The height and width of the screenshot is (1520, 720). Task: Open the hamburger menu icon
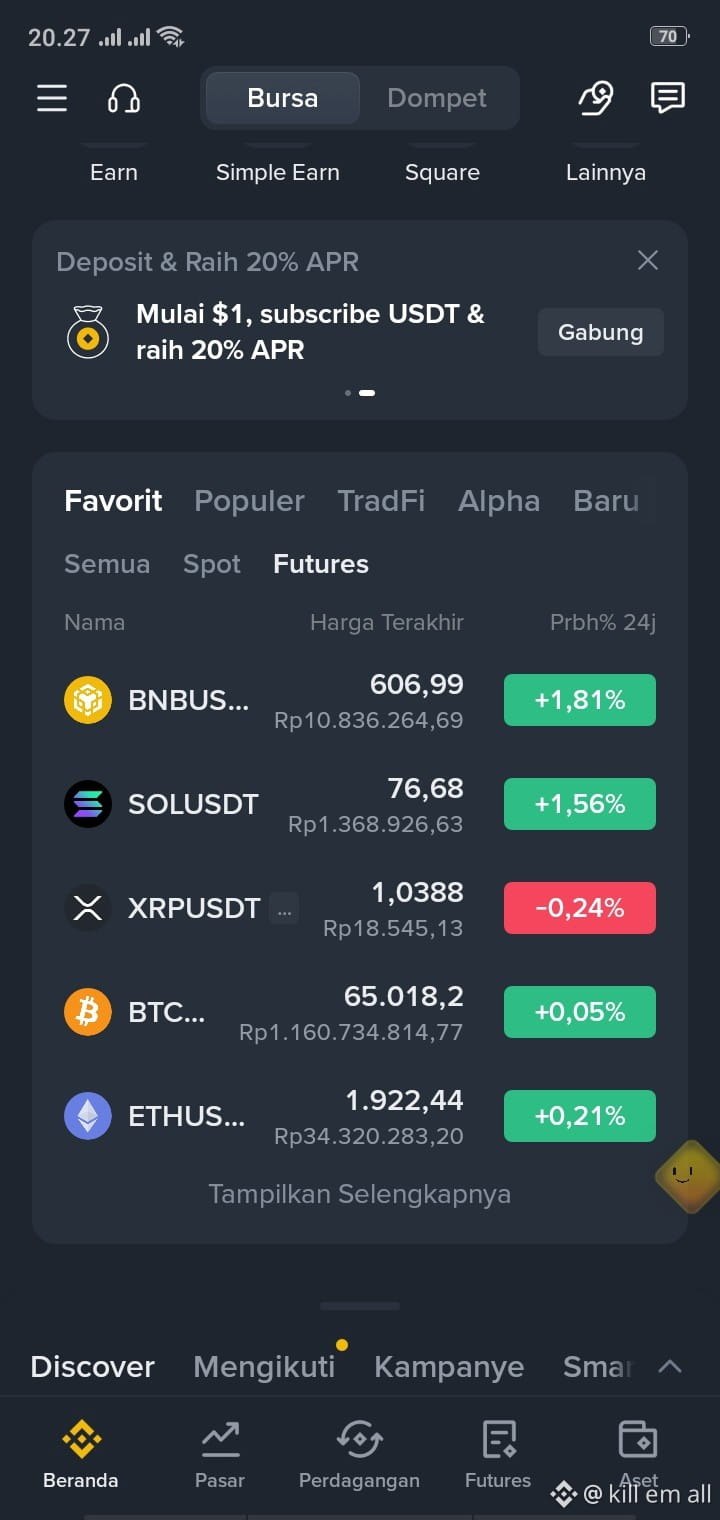(52, 98)
